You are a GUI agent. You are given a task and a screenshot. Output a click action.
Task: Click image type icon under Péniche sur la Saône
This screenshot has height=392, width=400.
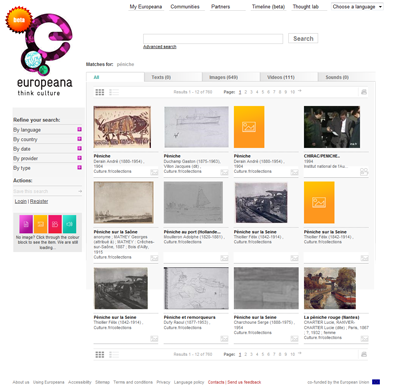(154, 258)
